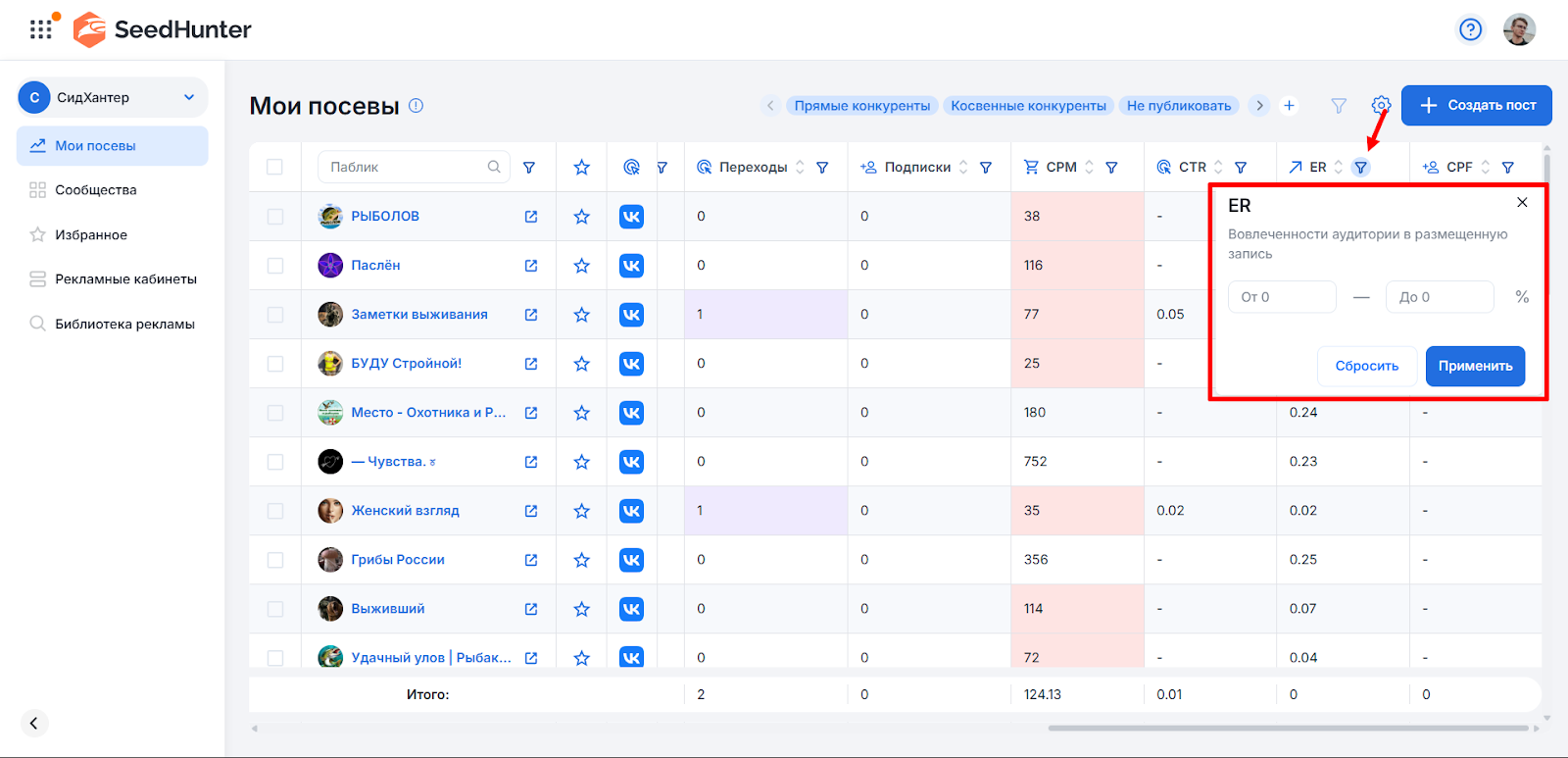This screenshot has height=758, width=1568.
Task: Focus the От 0 minimum ER field
Action: point(1282,297)
